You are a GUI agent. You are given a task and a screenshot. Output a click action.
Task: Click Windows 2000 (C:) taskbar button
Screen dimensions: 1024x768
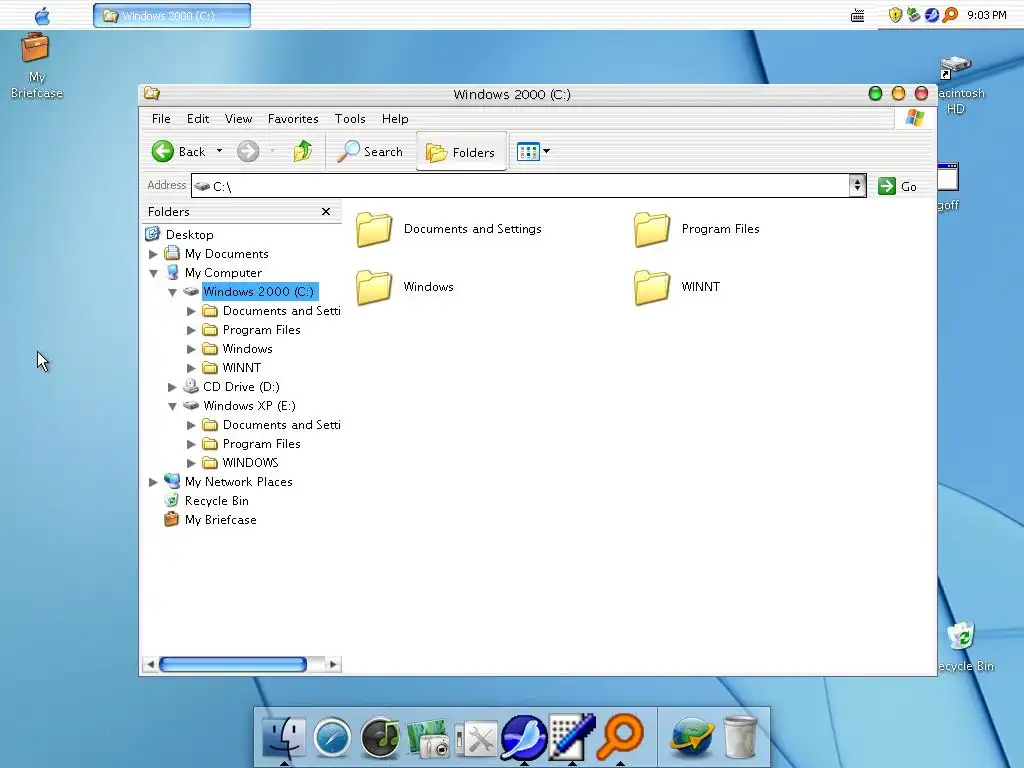click(x=172, y=16)
